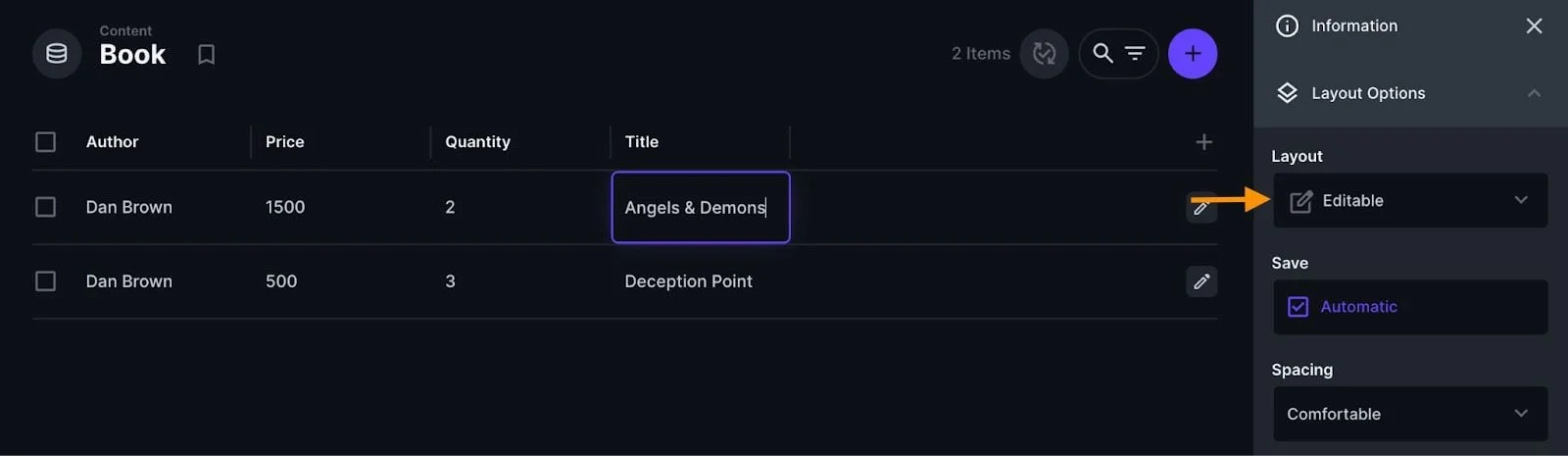Check the box for the Angels & Demons row
The height and width of the screenshot is (456, 1568).
pyautogui.click(x=45, y=207)
